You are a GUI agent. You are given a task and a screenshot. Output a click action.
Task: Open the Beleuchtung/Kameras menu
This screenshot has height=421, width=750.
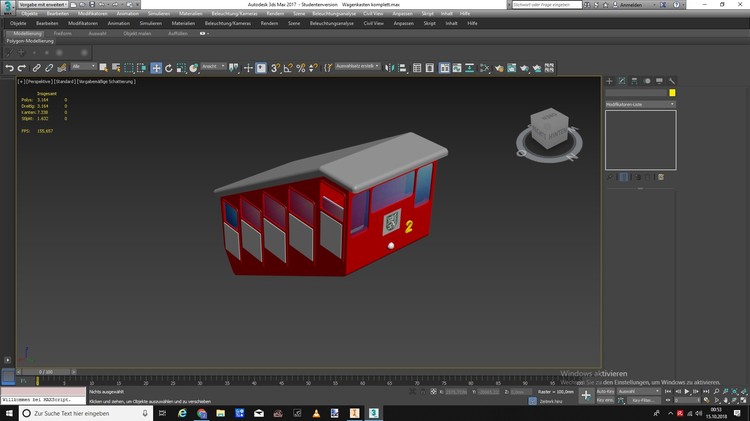pos(228,23)
